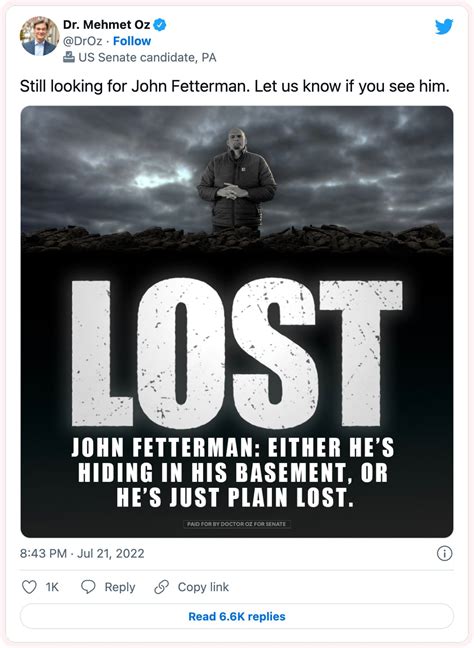Open Dr. Oz's profile picture
The height and width of the screenshot is (648, 474).
click(39, 36)
